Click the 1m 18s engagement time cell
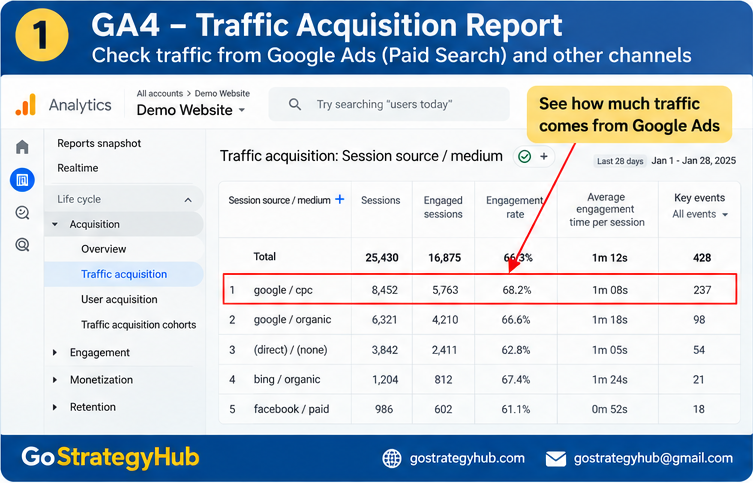The image size is (753, 483). [610, 320]
